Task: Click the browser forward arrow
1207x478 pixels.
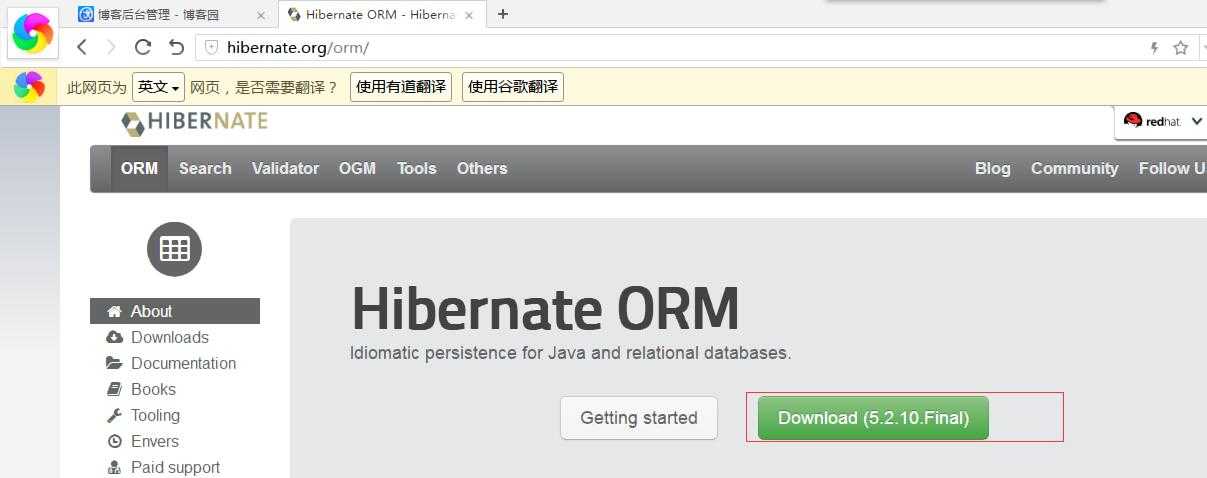Action: [x=111, y=47]
